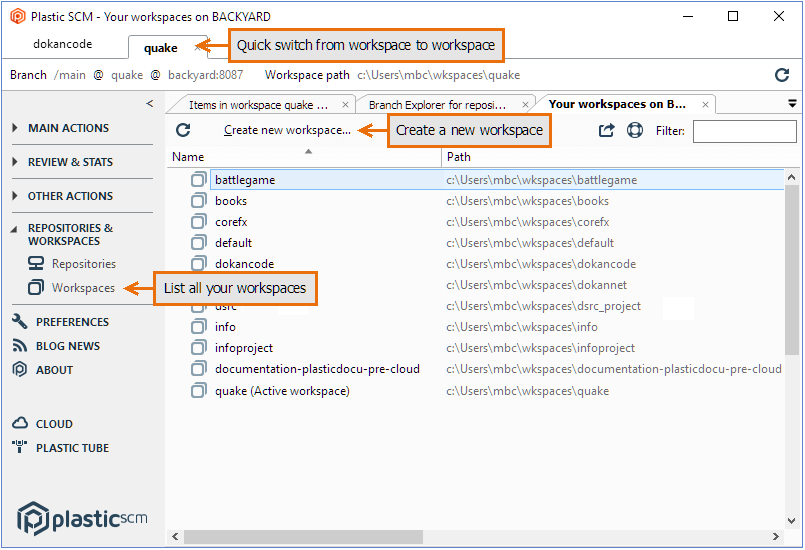The width and height of the screenshot is (805, 550).
Task: Click the Plastic SCM title bar logo
Action: tap(18, 16)
